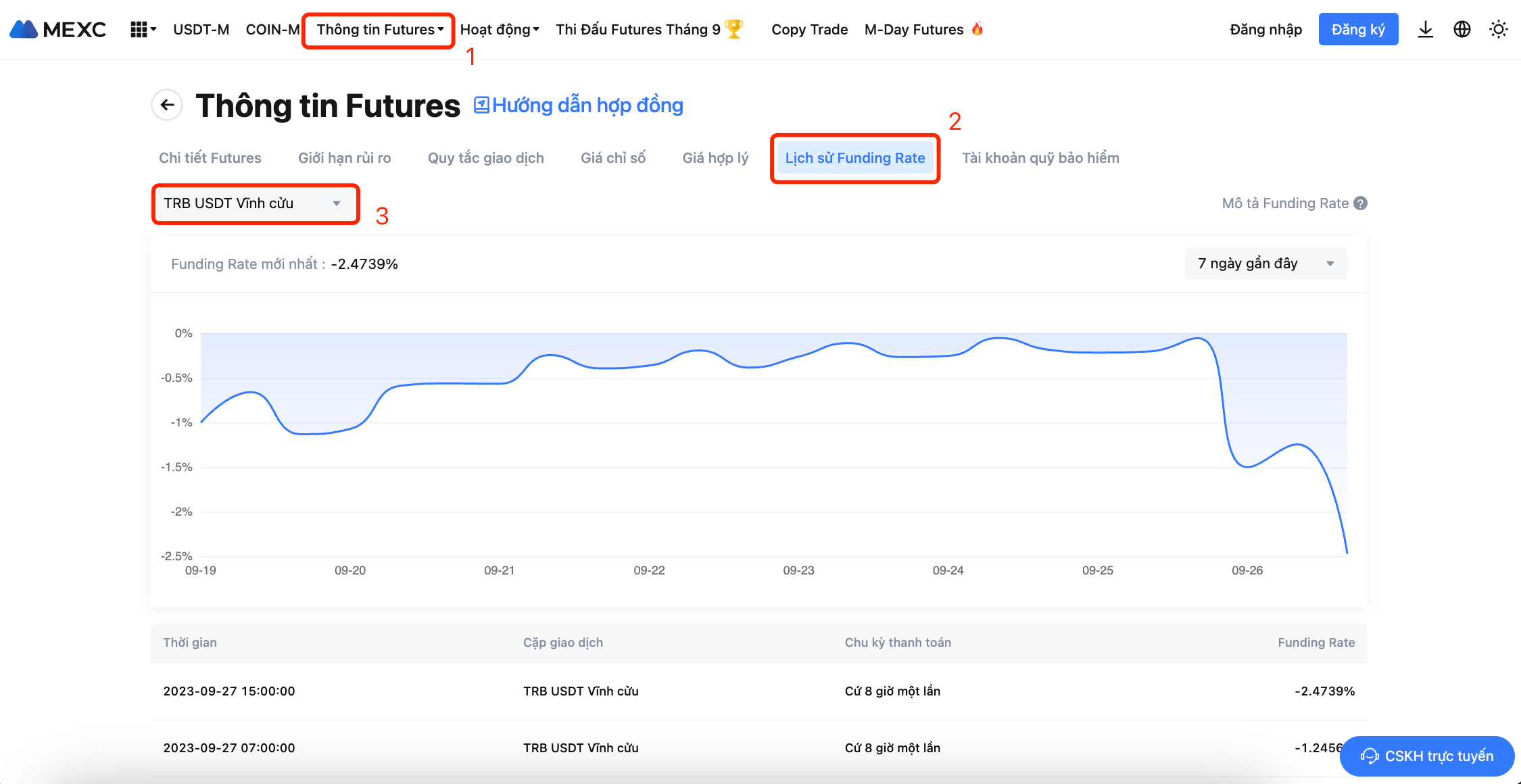Open Hướng dẫn hợp đồng link
Screen dimensions: 1521x784
pyautogui.click(x=579, y=105)
